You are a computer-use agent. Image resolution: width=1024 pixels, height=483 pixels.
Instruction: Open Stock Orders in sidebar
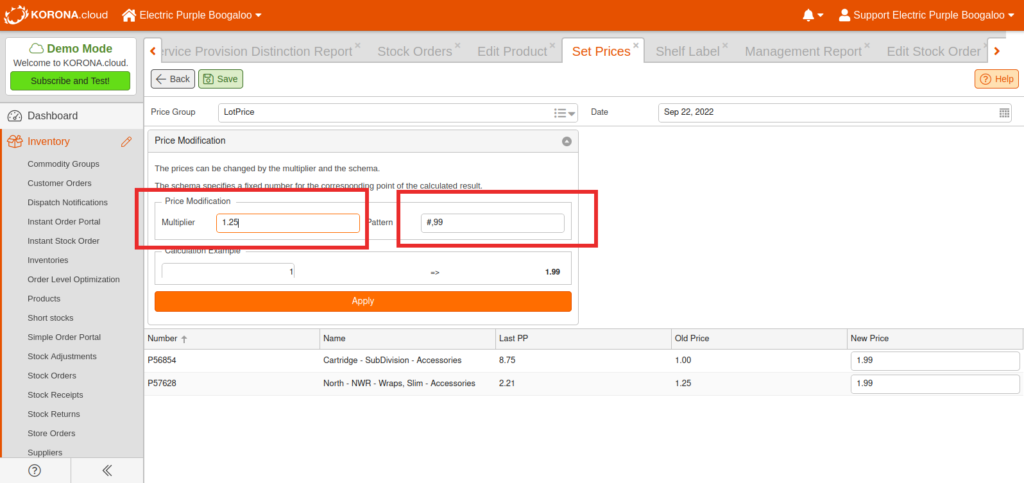[x=52, y=376]
